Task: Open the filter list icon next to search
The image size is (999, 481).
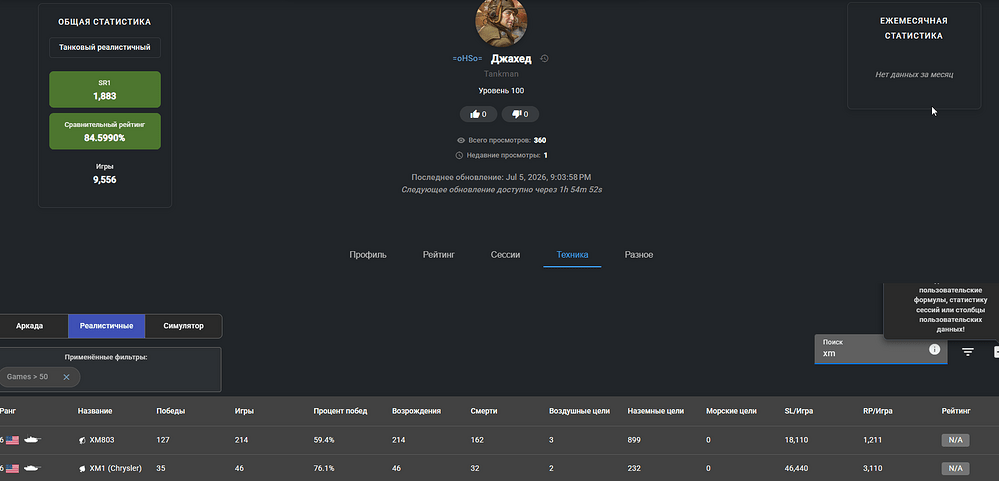Action: click(968, 352)
